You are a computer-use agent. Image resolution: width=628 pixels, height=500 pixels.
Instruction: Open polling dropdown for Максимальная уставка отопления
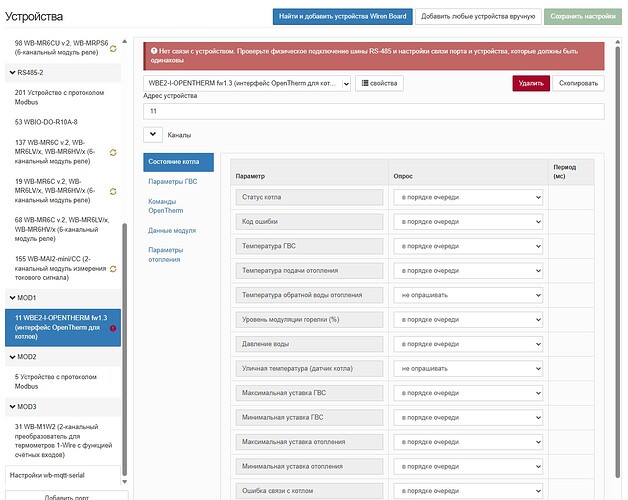(x=468, y=442)
